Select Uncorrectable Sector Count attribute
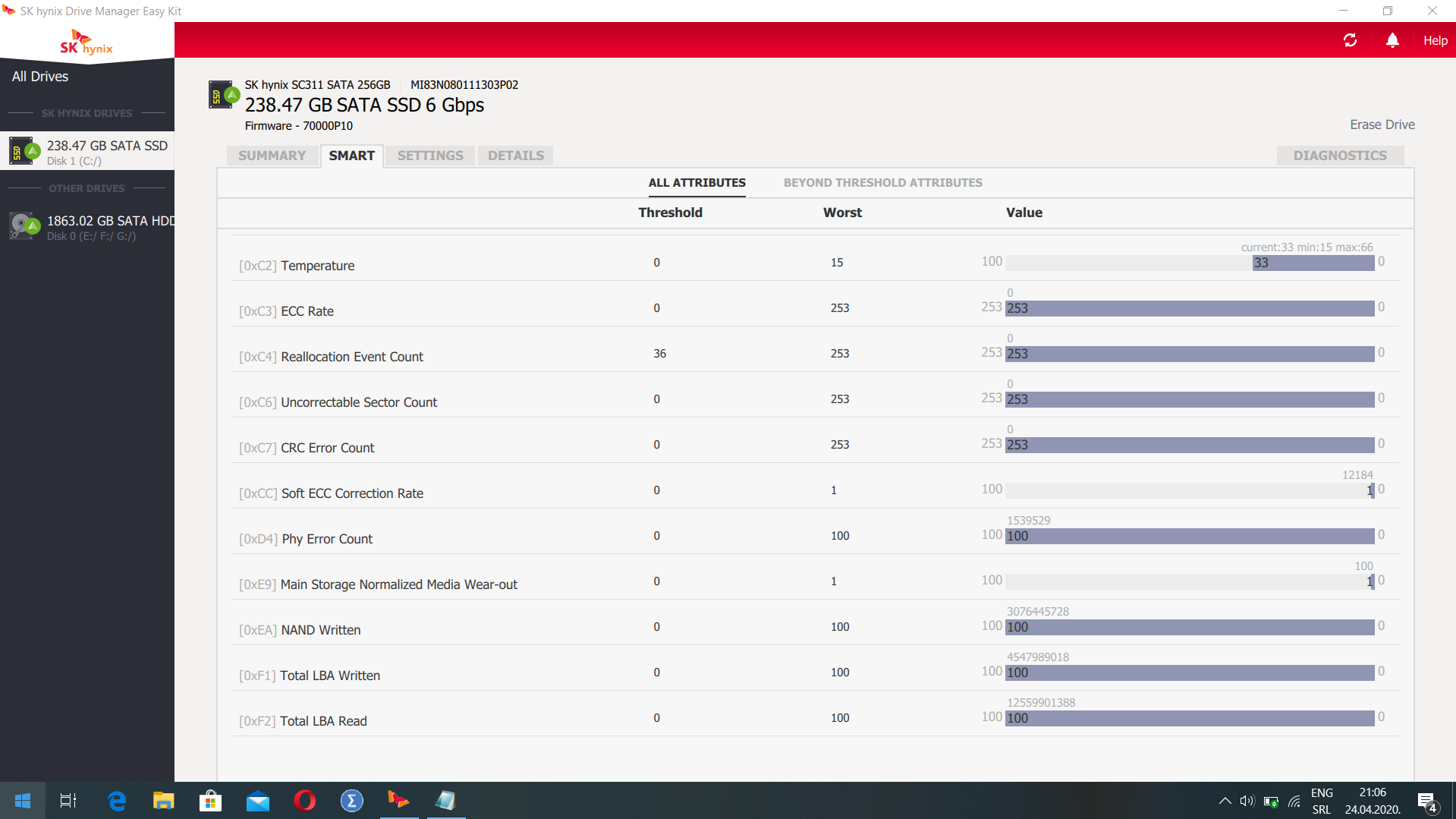The height and width of the screenshot is (819, 1456). [x=816, y=395]
